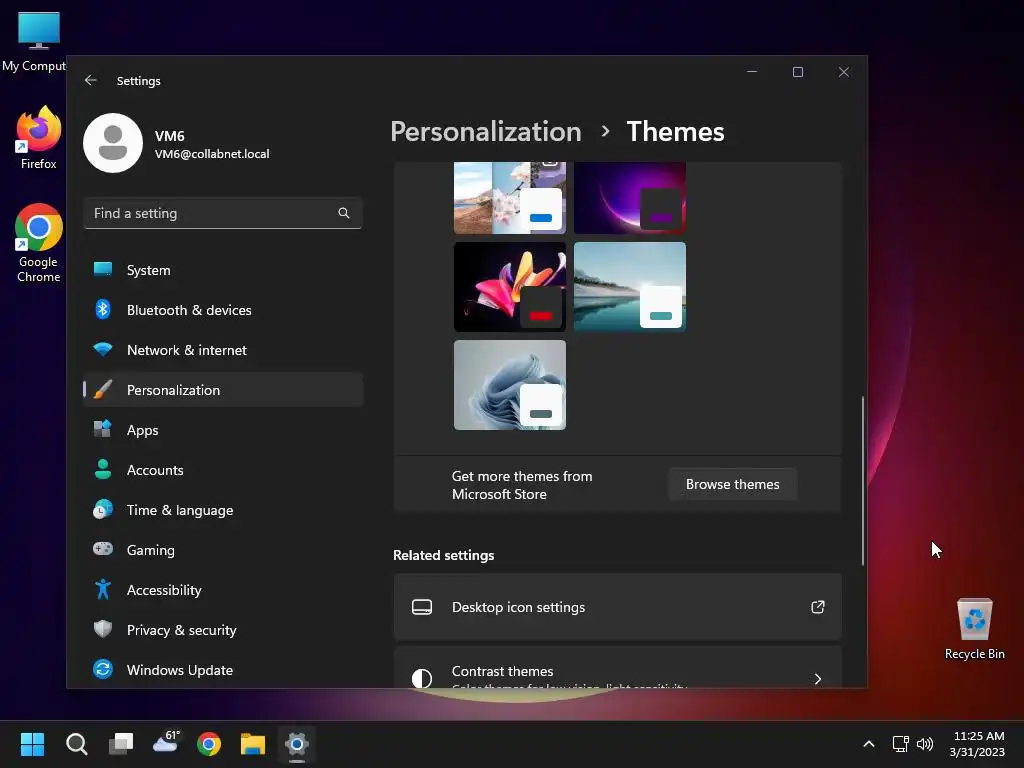Open the VM6 user profile picture
The height and width of the screenshot is (768, 1024).
pos(113,143)
